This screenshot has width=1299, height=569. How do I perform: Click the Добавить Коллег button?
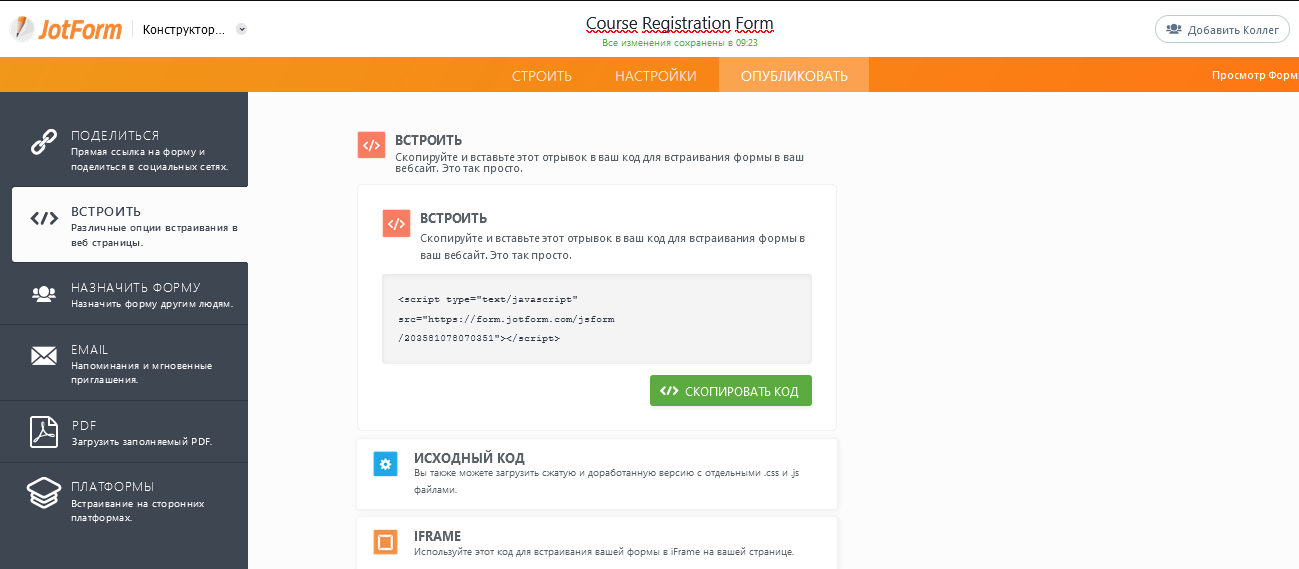(1222, 30)
